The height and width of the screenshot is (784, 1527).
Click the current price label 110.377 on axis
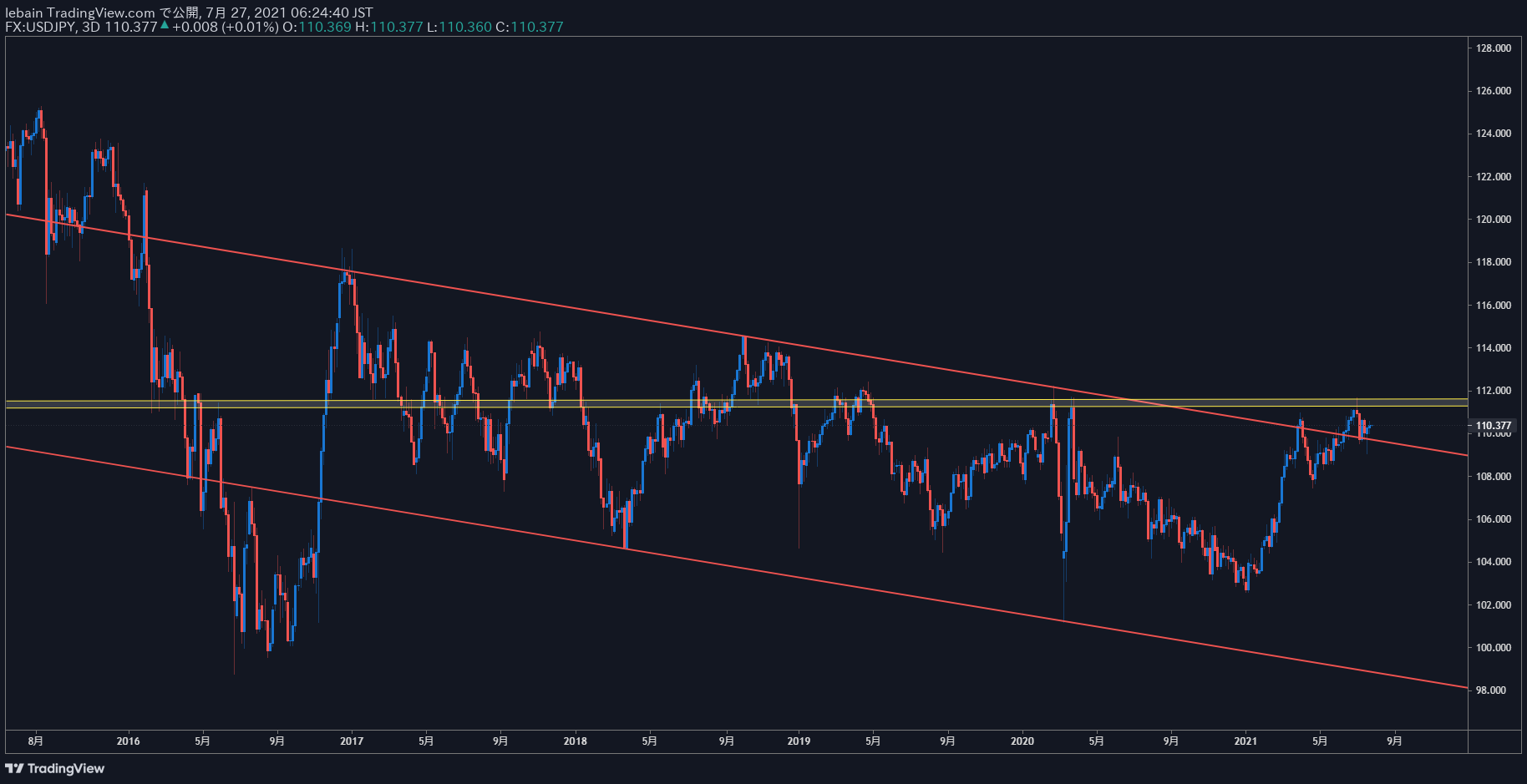[1494, 426]
